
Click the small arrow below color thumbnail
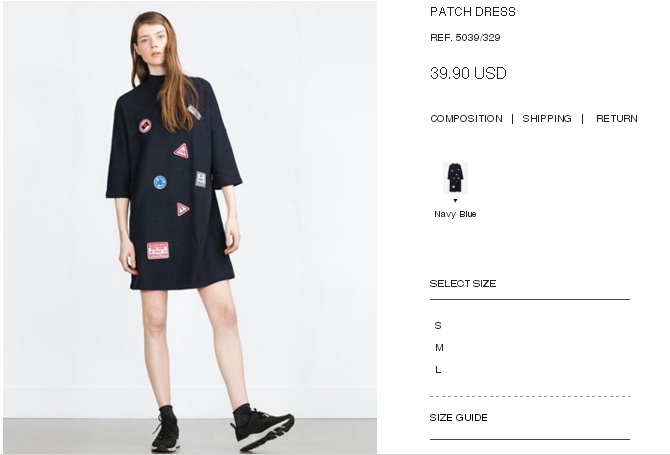pyautogui.click(x=455, y=200)
